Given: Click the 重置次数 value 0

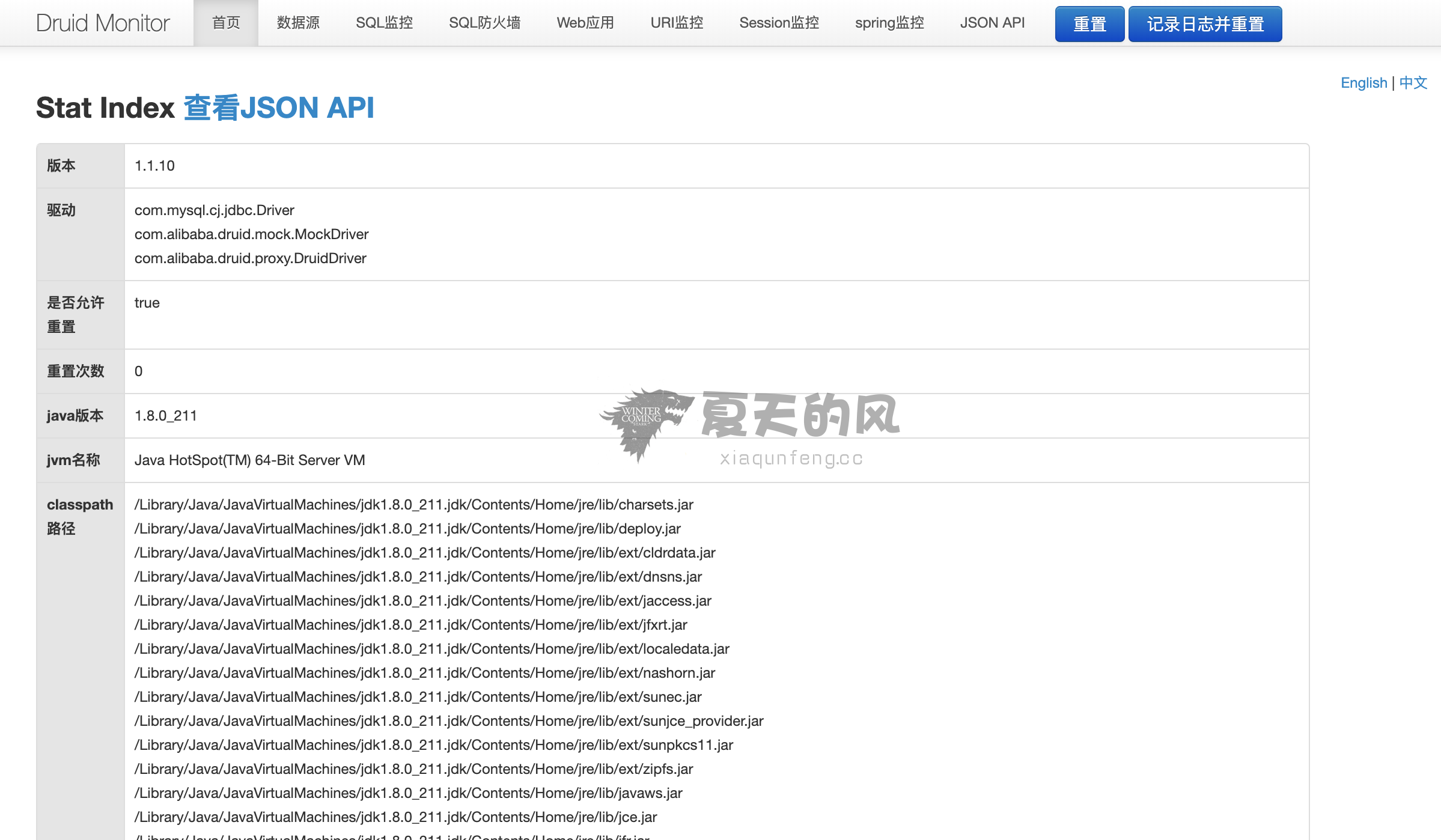Looking at the screenshot, I should pos(139,371).
